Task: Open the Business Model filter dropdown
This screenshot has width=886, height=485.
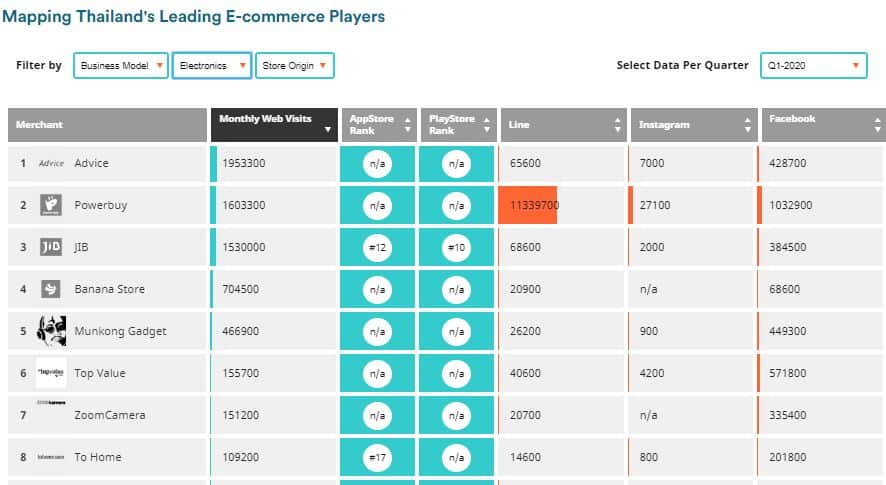Action: coord(120,66)
